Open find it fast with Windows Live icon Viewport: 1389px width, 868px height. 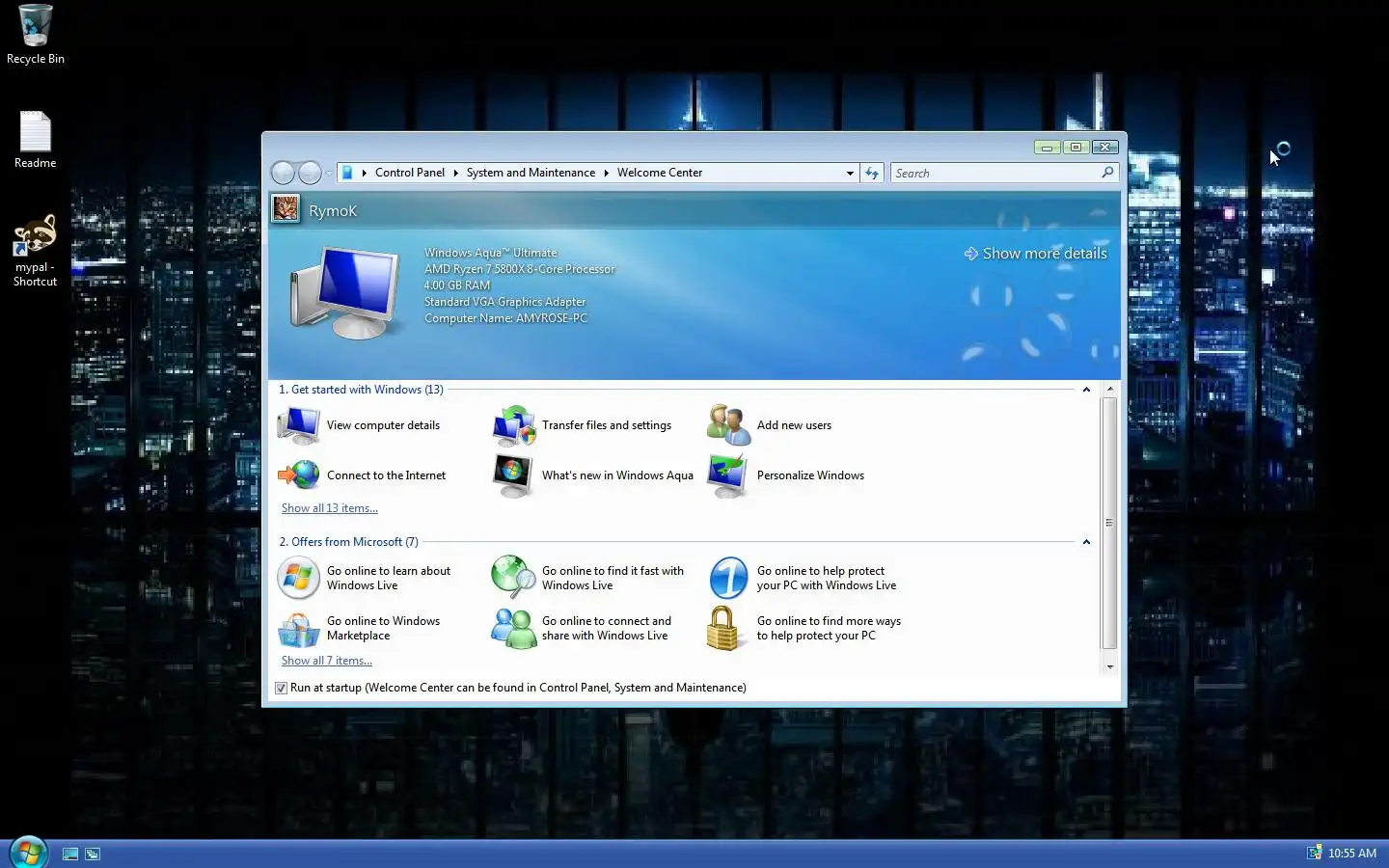pyautogui.click(x=513, y=578)
